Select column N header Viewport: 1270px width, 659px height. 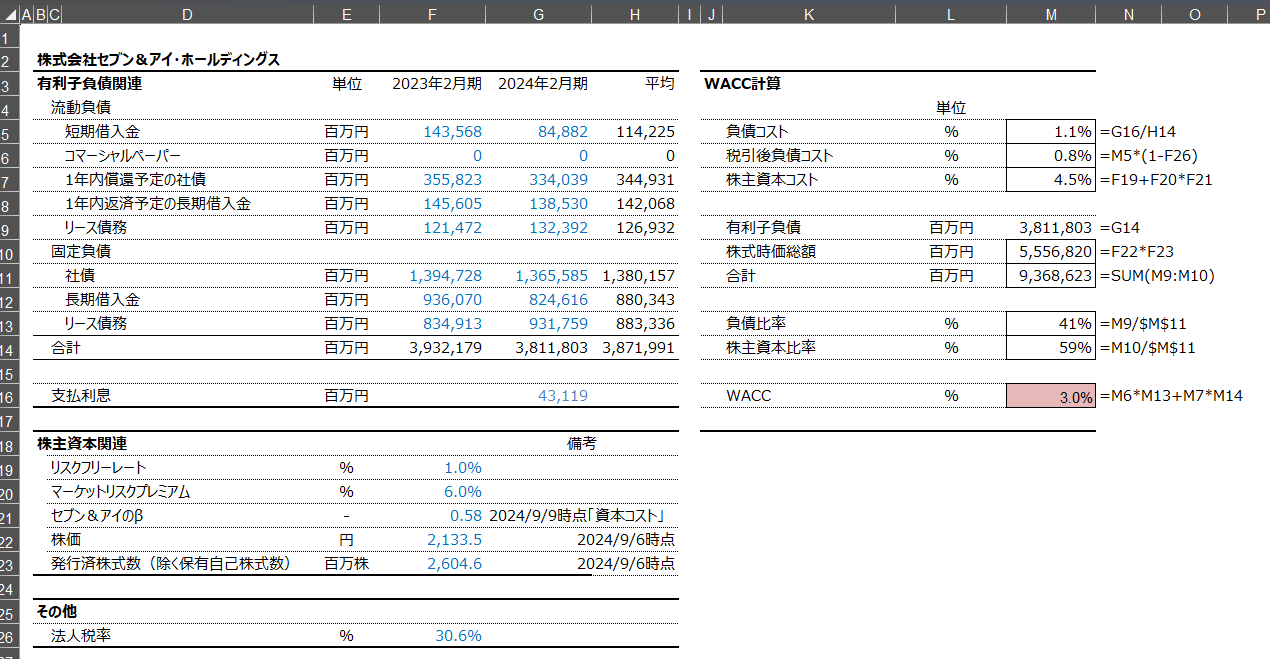(1129, 14)
